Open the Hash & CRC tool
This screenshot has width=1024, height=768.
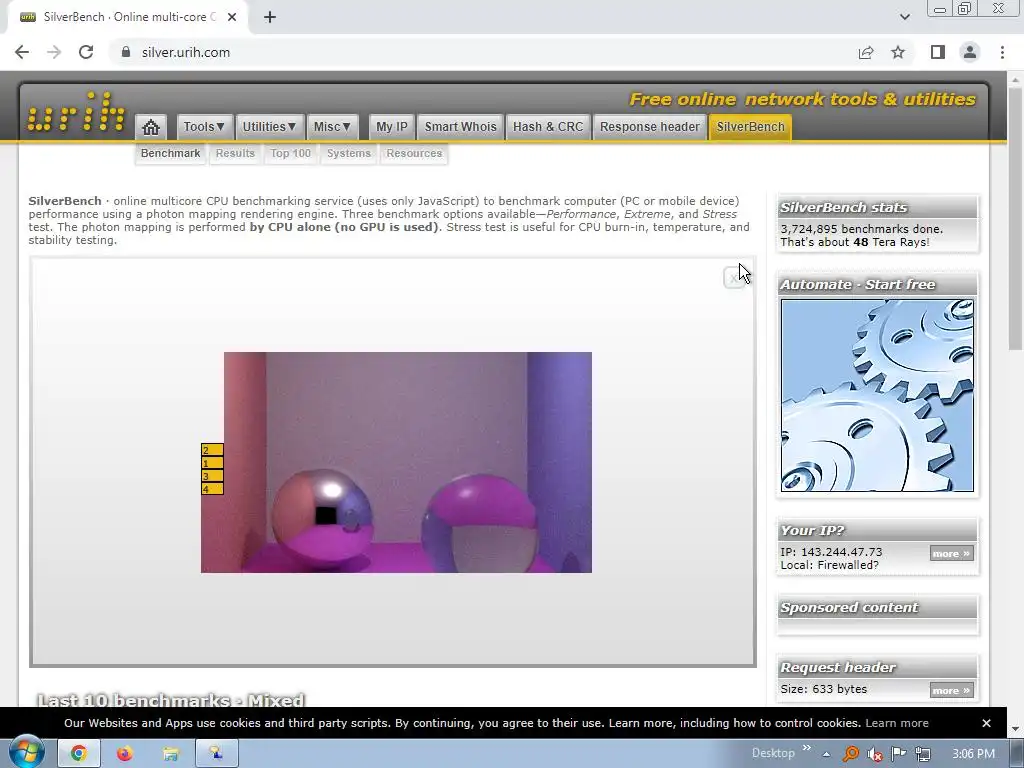point(548,127)
